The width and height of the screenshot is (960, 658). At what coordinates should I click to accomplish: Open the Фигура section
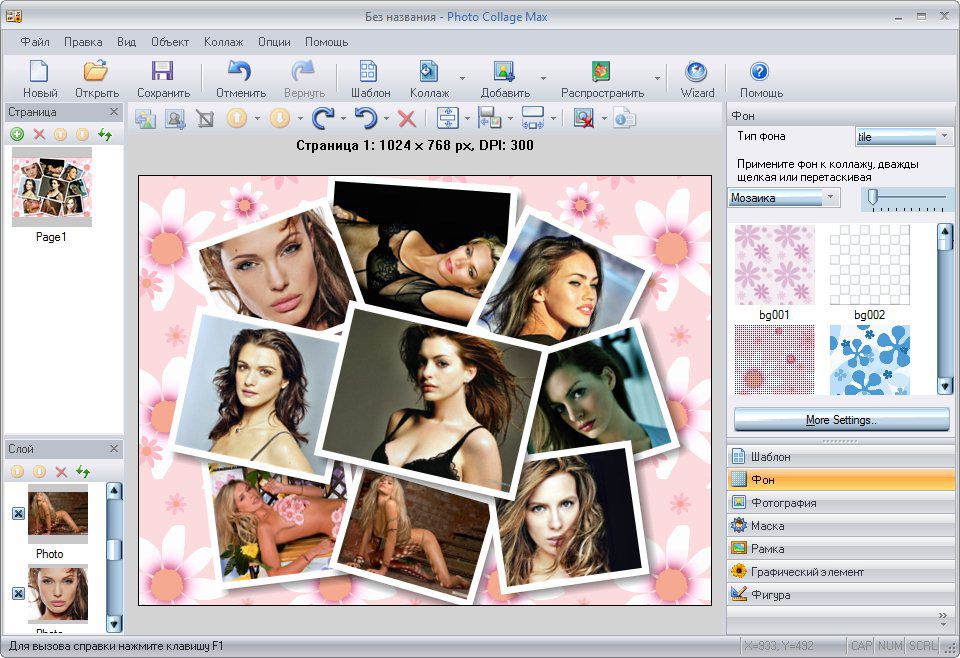(841, 594)
